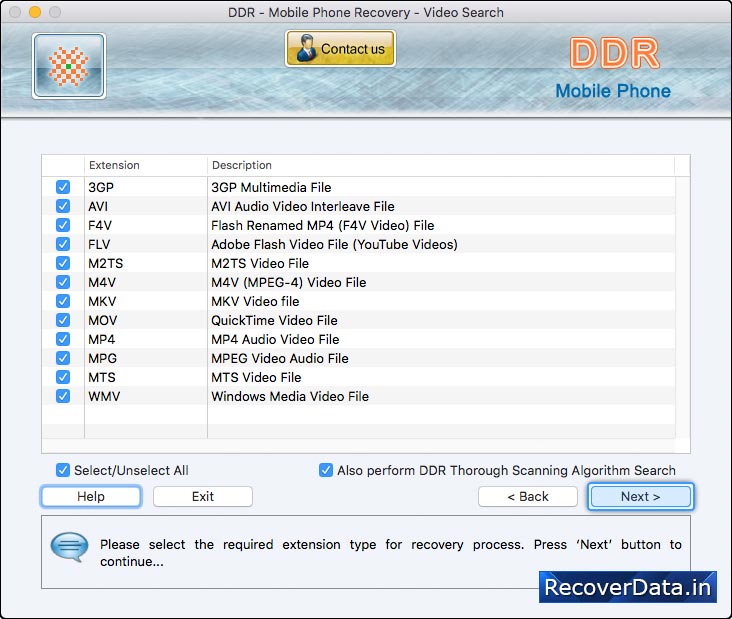732x619 pixels.
Task: Click the M4V extension name
Action: pyautogui.click(x=102, y=282)
